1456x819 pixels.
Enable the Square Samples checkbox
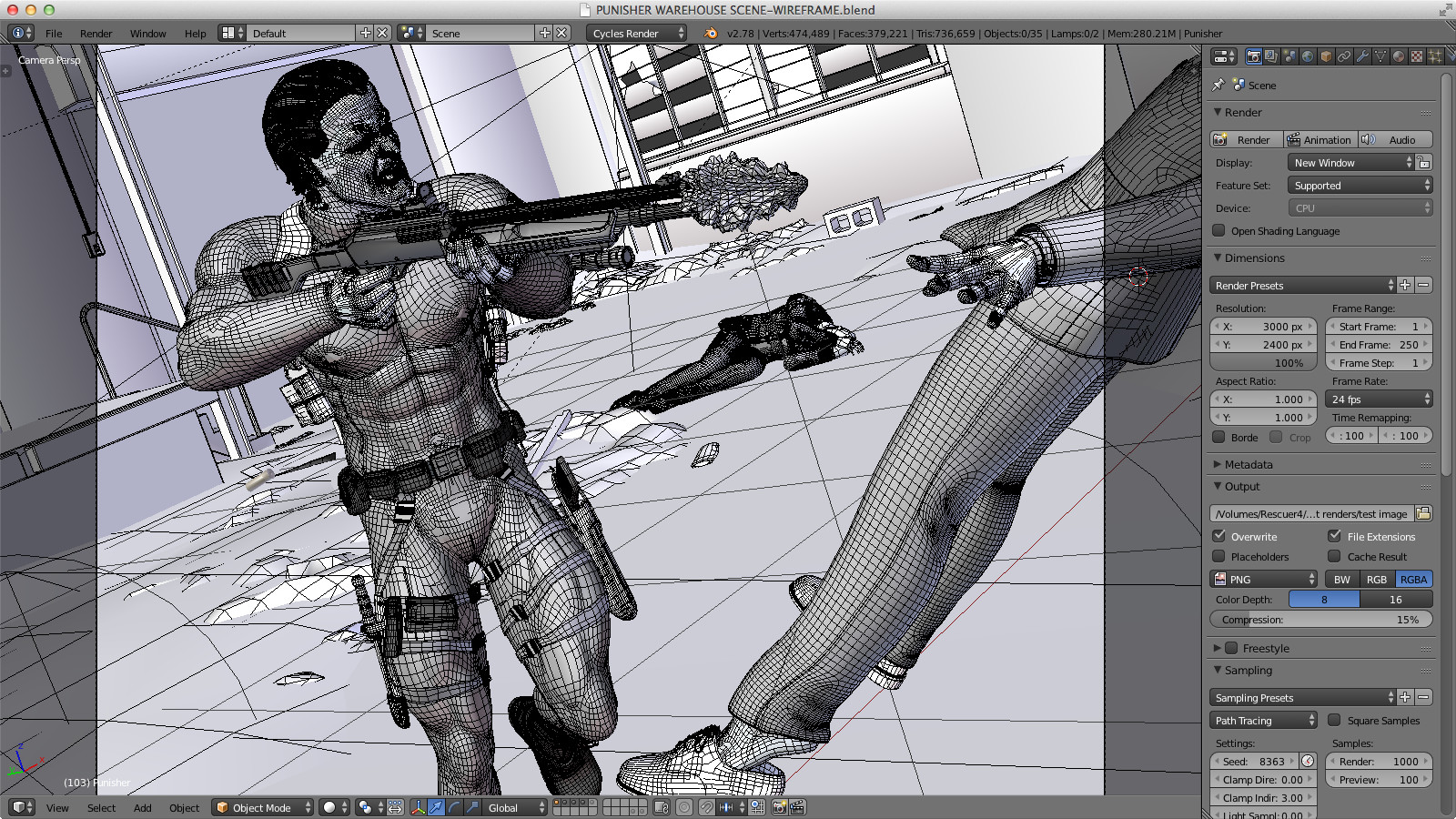click(1335, 720)
